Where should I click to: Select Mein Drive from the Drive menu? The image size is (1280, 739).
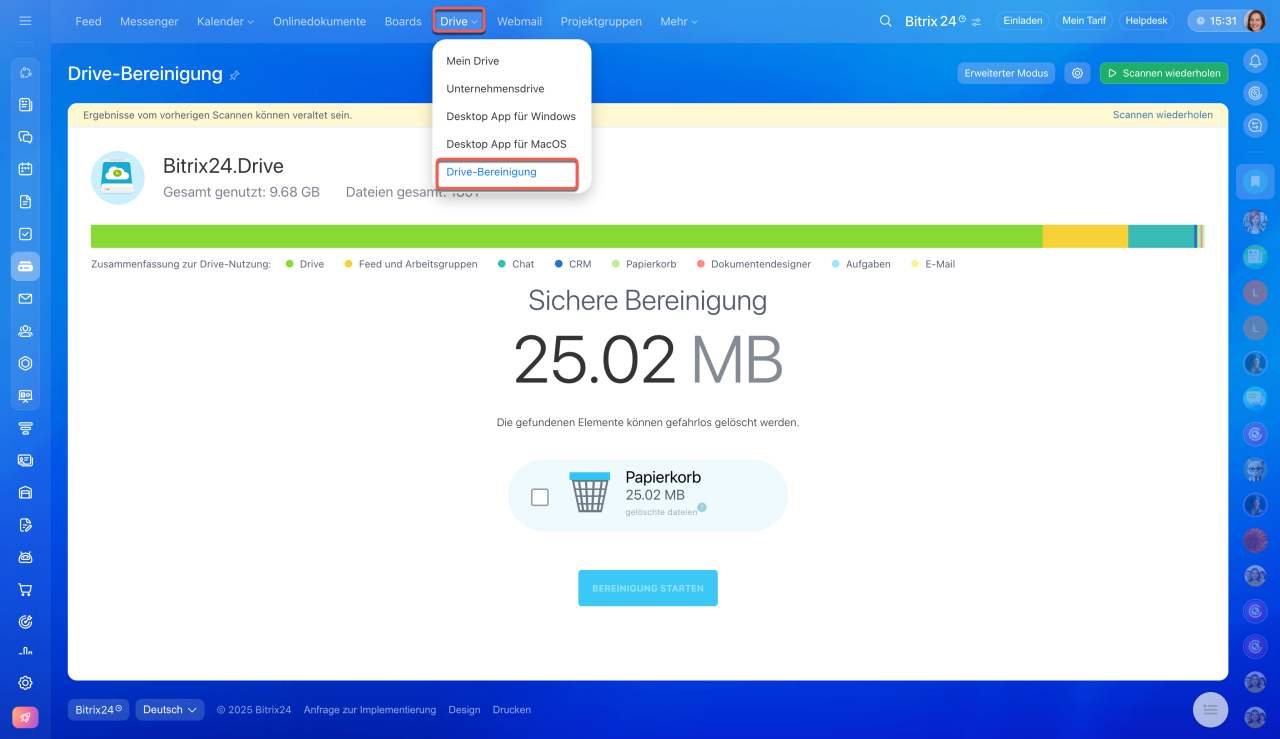click(473, 61)
